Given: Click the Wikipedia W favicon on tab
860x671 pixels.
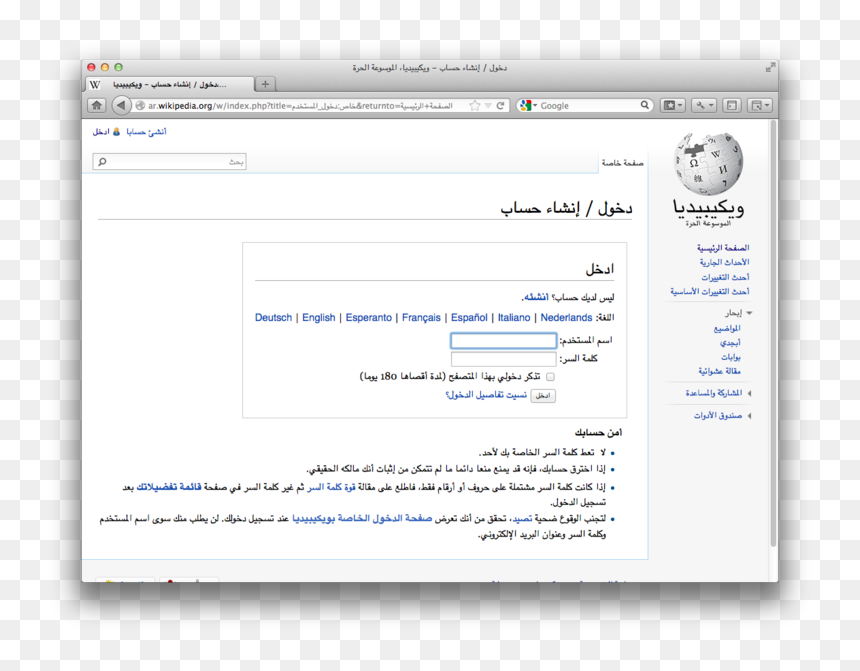Looking at the screenshot, I should (x=95, y=84).
